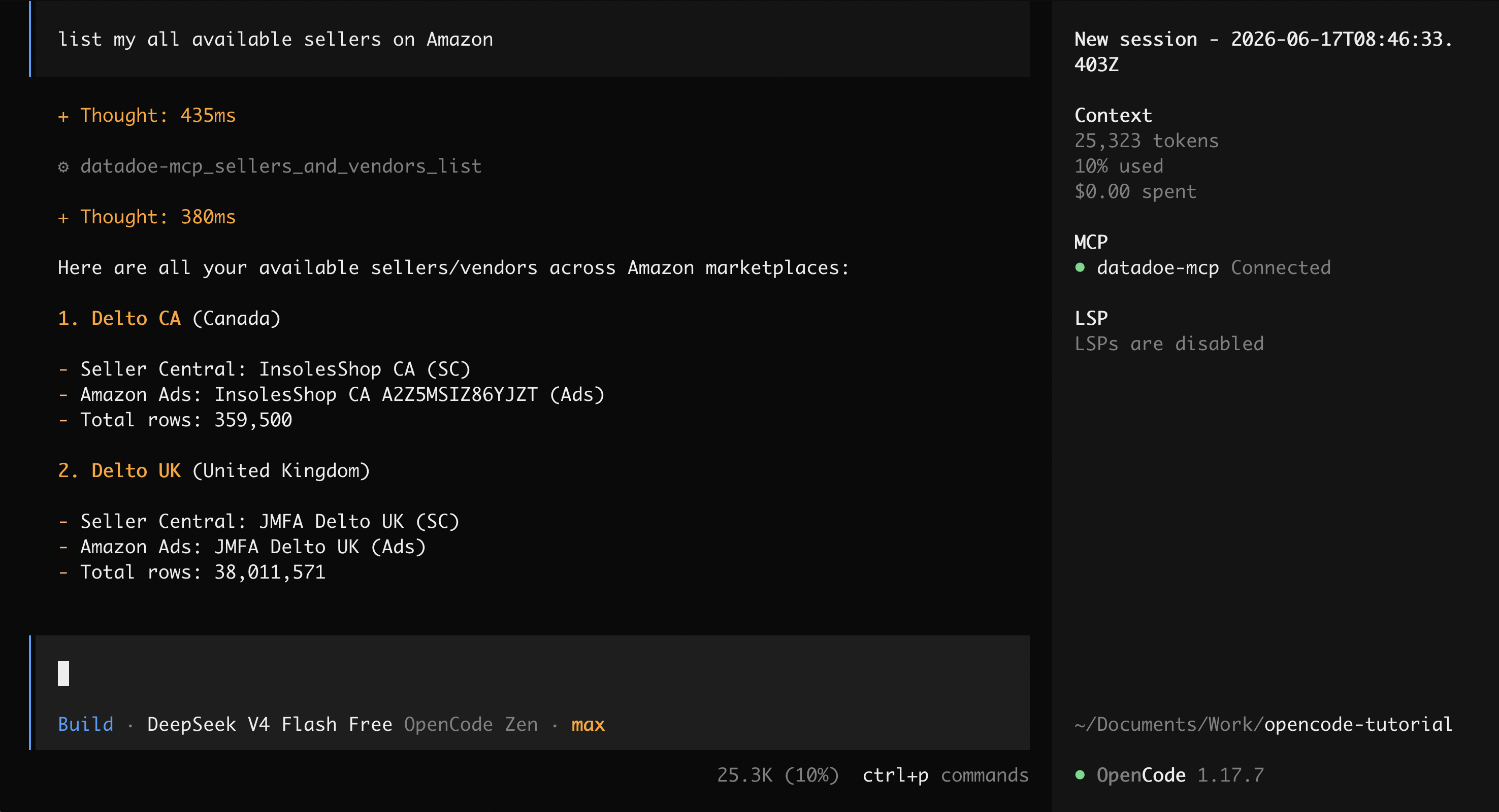Change the max reasoning variant label
The image size is (1499, 812).
588,725
